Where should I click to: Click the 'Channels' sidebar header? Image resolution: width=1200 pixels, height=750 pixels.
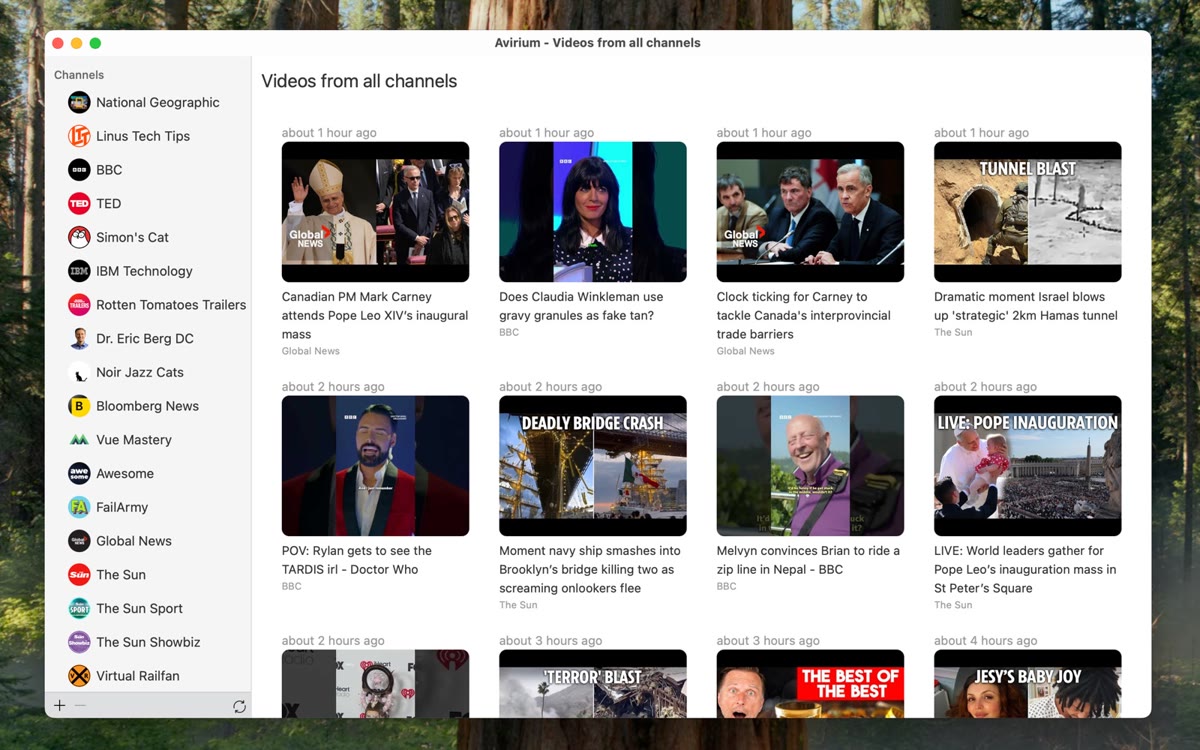[79, 75]
